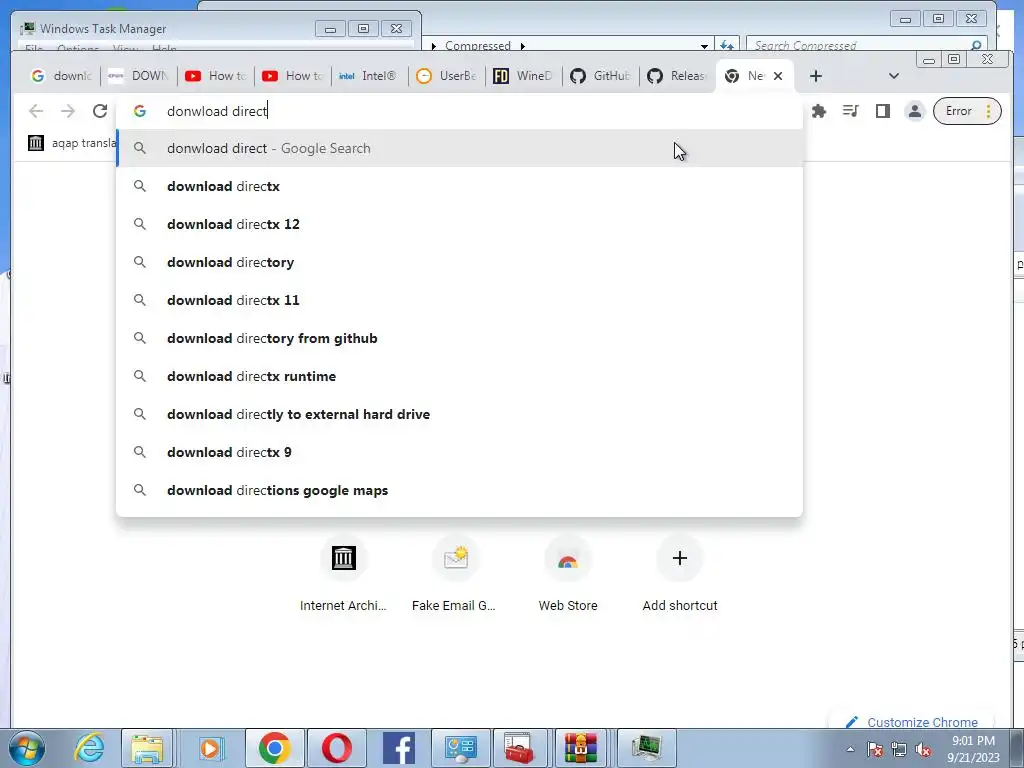The image size is (1024, 768).
Task: Switch to the UserBe tab
Action: pyautogui.click(x=447, y=76)
